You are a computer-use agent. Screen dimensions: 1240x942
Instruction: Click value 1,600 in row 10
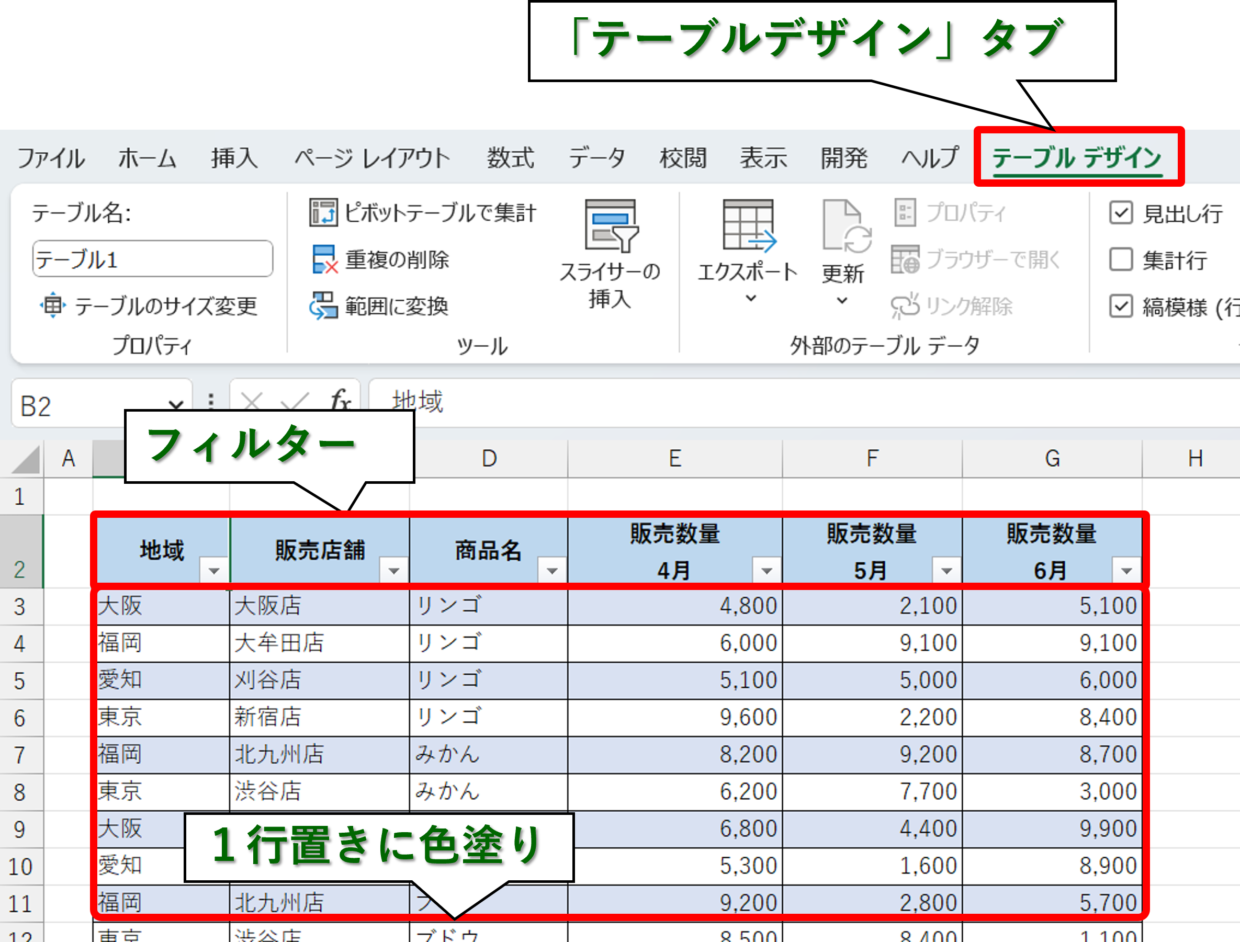pyautogui.click(x=873, y=865)
